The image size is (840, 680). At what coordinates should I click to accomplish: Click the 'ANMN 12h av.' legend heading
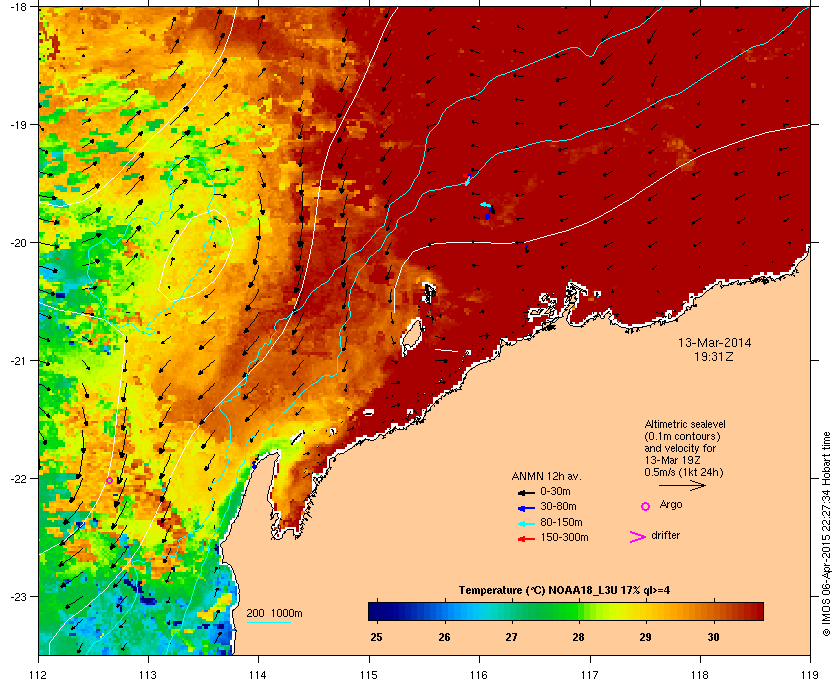tap(546, 476)
